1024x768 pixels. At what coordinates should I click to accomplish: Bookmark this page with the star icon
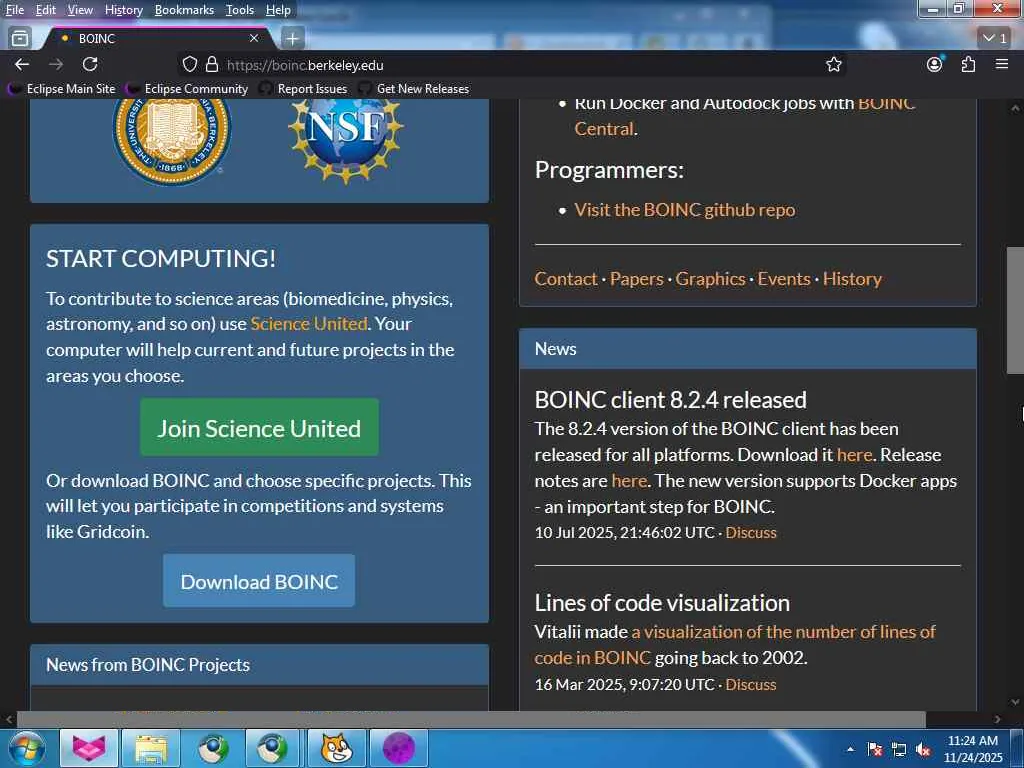pos(833,65)
